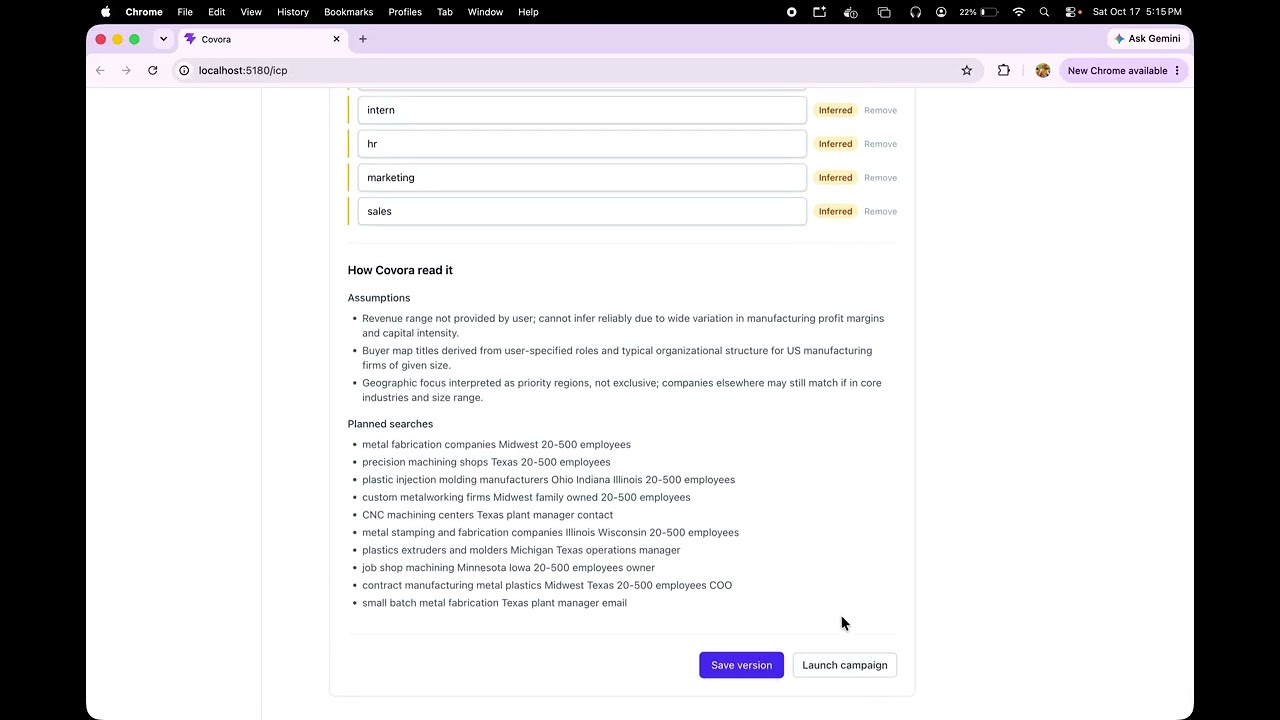Select the Covora browser tab
Screen dimensions: 1280x720
tap(262, 39)
